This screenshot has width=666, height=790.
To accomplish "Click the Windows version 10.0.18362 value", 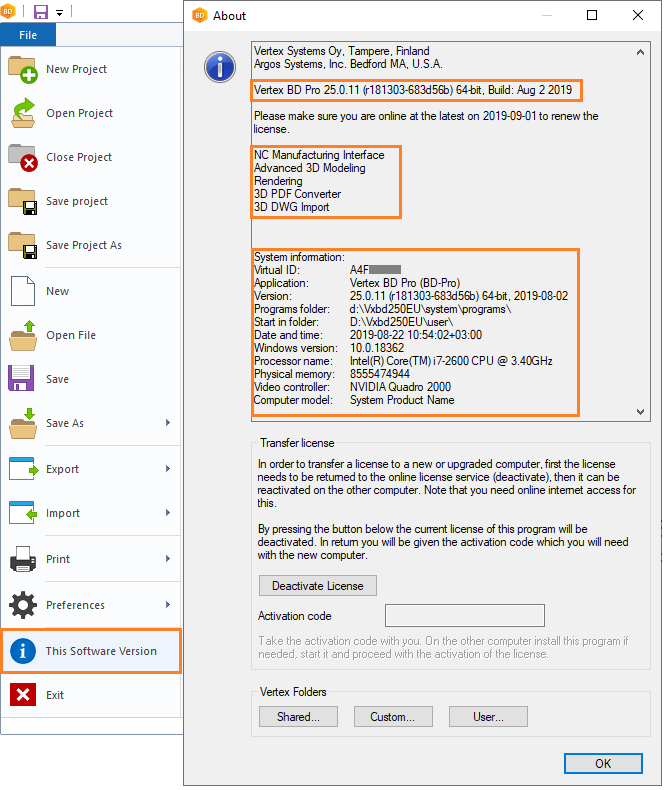I will [377, 348].
